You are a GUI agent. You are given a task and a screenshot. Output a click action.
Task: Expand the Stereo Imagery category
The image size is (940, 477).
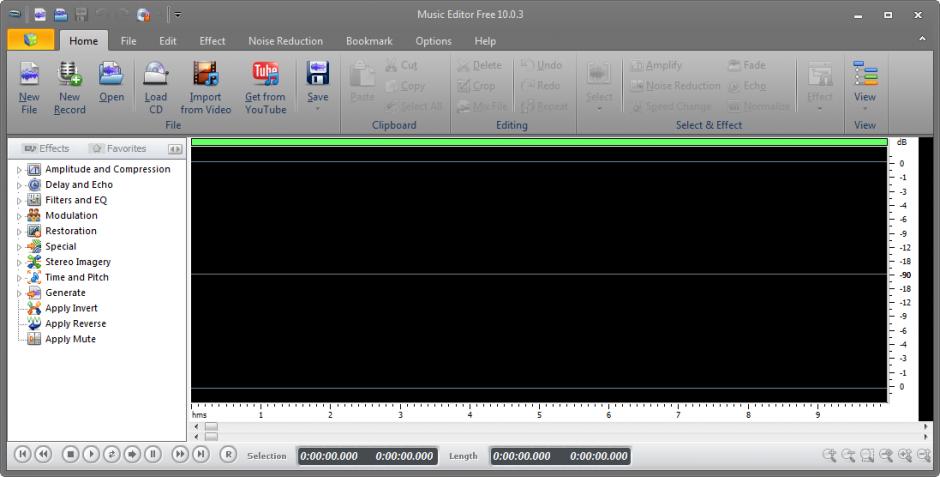(x=19, y=262)
